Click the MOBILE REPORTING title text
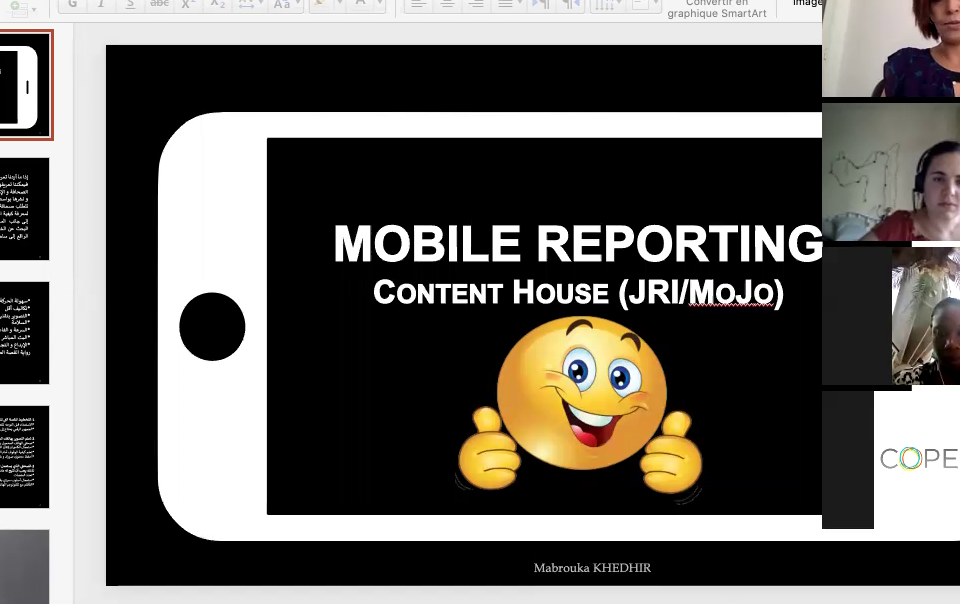Image resolution: width=960 pixels, height=604 pixels. click(x=577, y=245)
